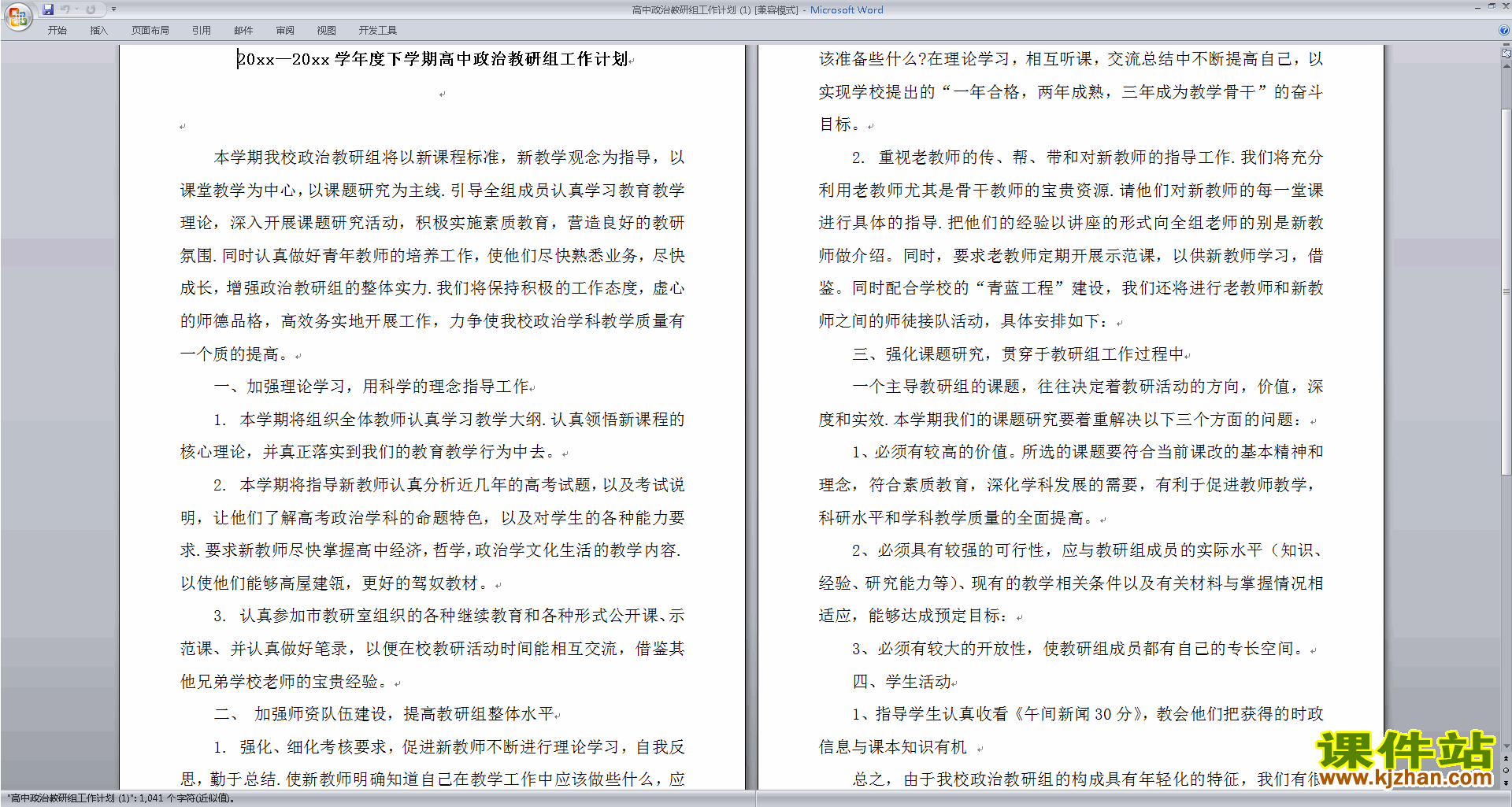
Task: Click heading 四、学生活动
Action: [904, 682]
